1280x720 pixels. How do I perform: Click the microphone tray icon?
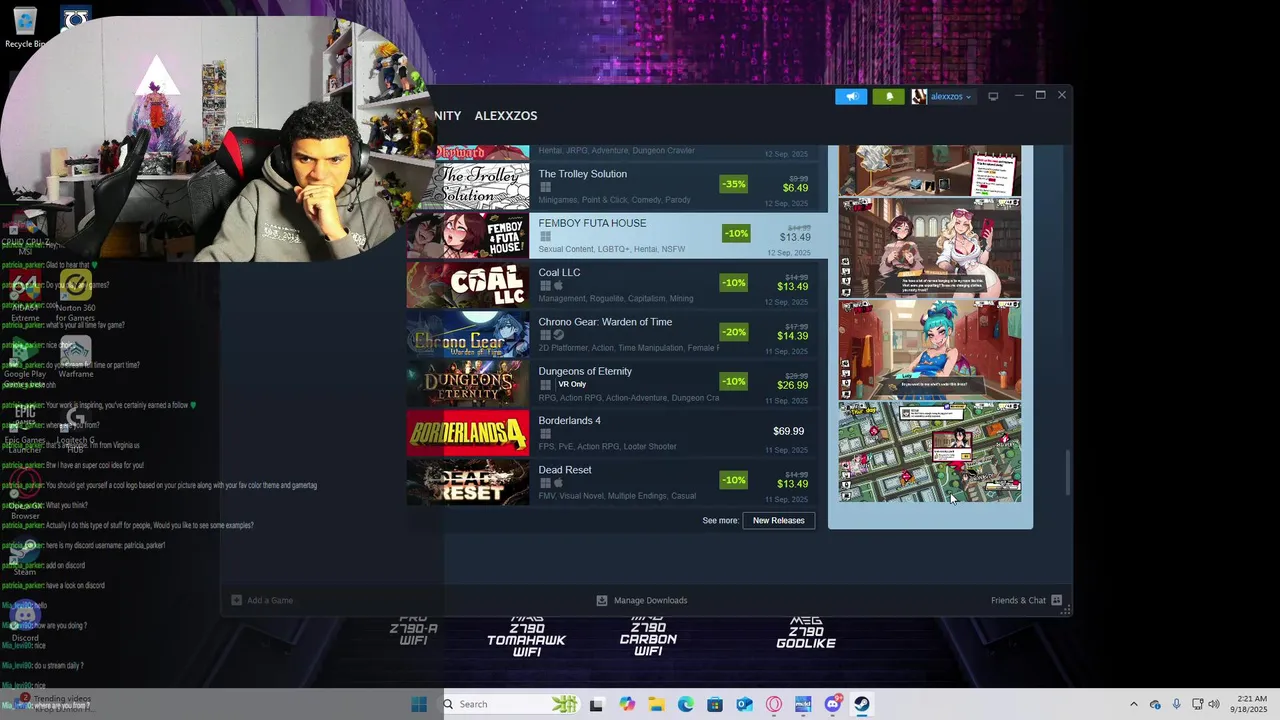point(1177,704)
